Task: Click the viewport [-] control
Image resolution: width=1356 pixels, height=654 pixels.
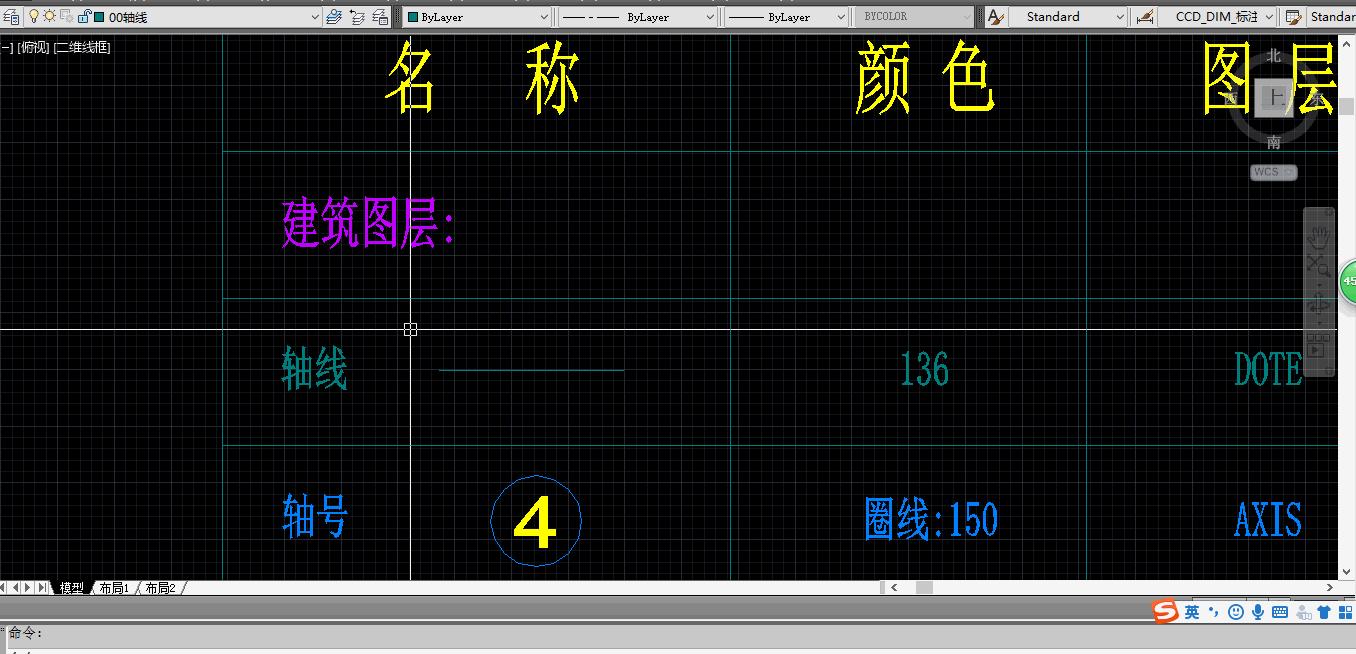Action: (x=7, y=47)
